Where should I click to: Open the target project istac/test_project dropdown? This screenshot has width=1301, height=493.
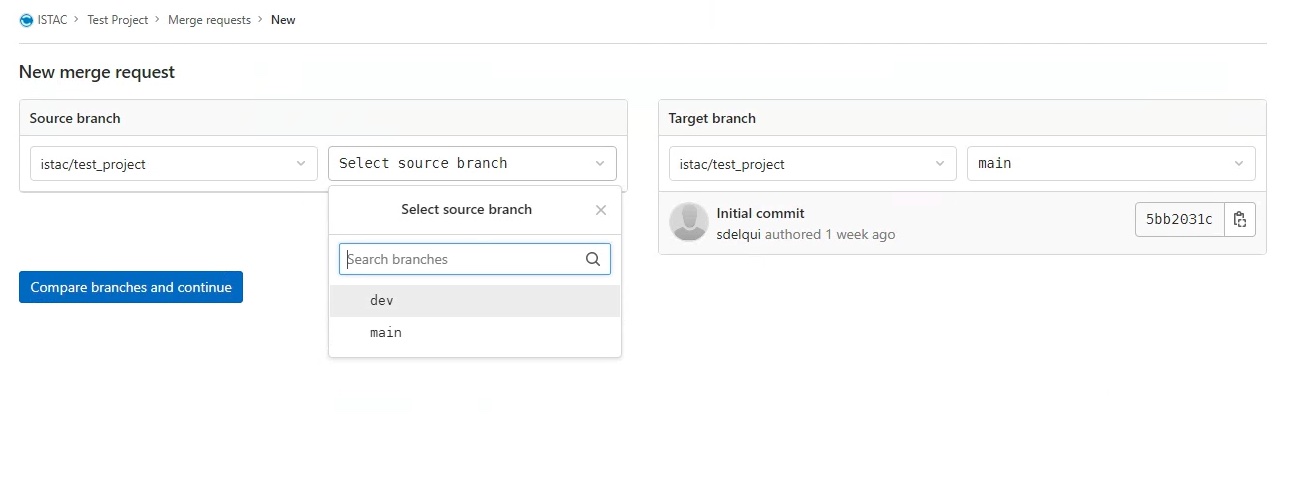[x=812, y=164]
